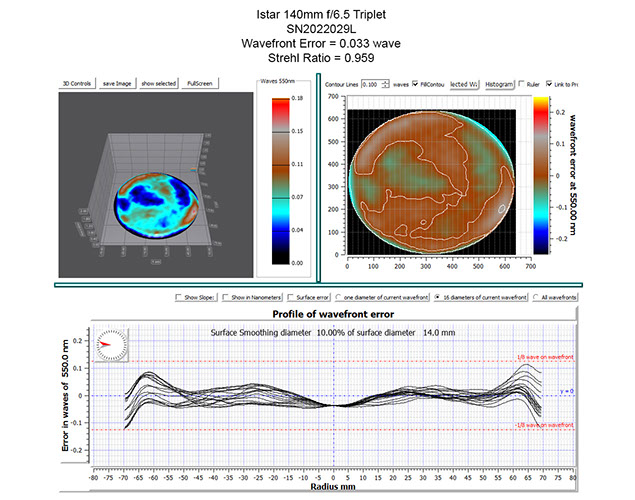The image size is (635, 500).
Task: Select the All wavefronts radio option
Action: [539, 297]
